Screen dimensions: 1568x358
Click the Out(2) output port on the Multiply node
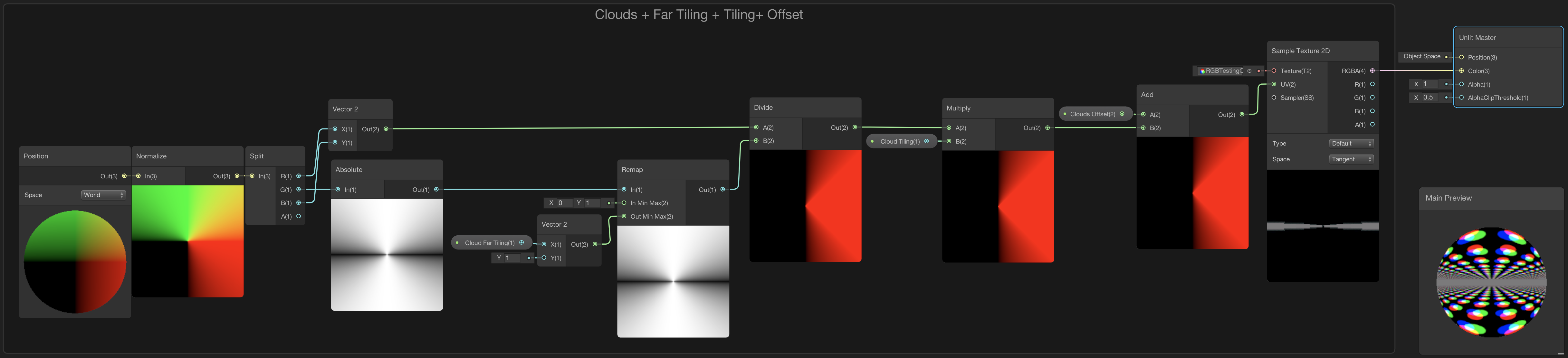click(1047, 127)
